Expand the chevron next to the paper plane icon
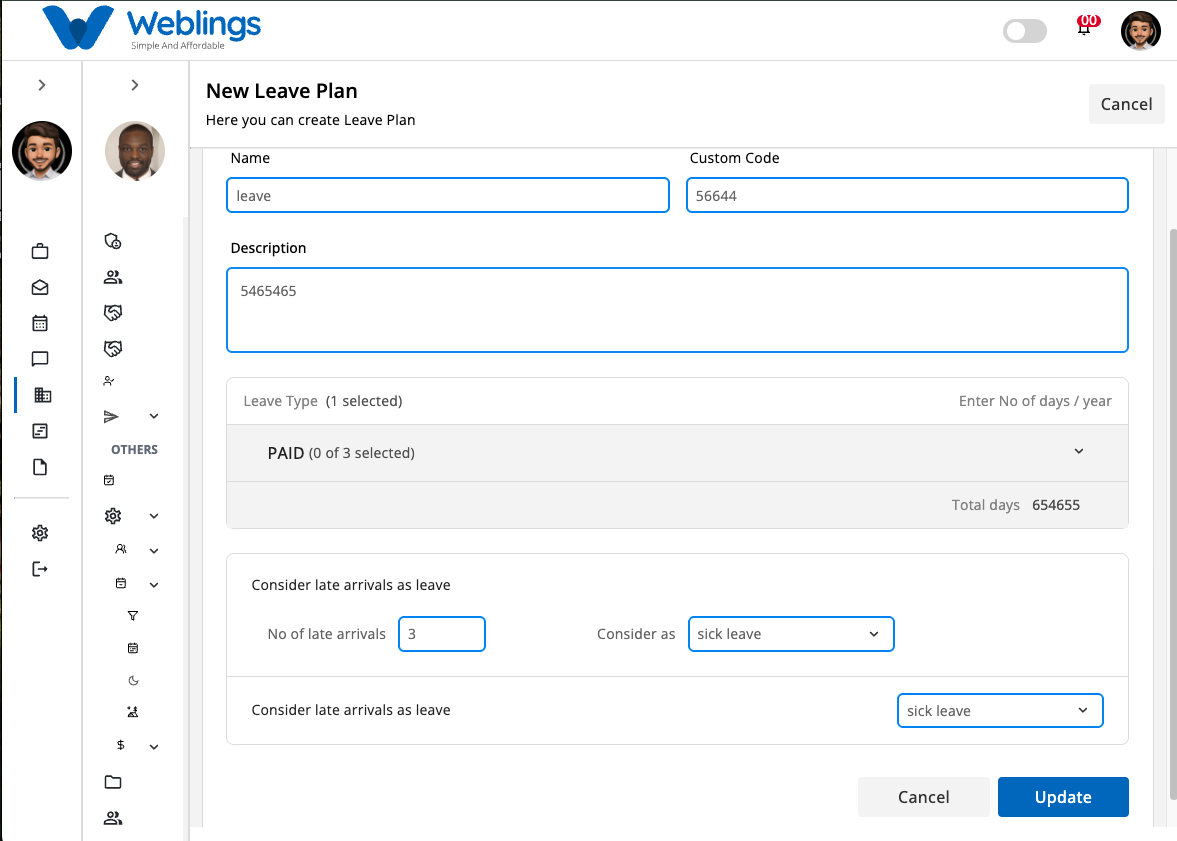Image resolution: width=1177 pixels, height=841 pixels. click(x=154, y=417)
